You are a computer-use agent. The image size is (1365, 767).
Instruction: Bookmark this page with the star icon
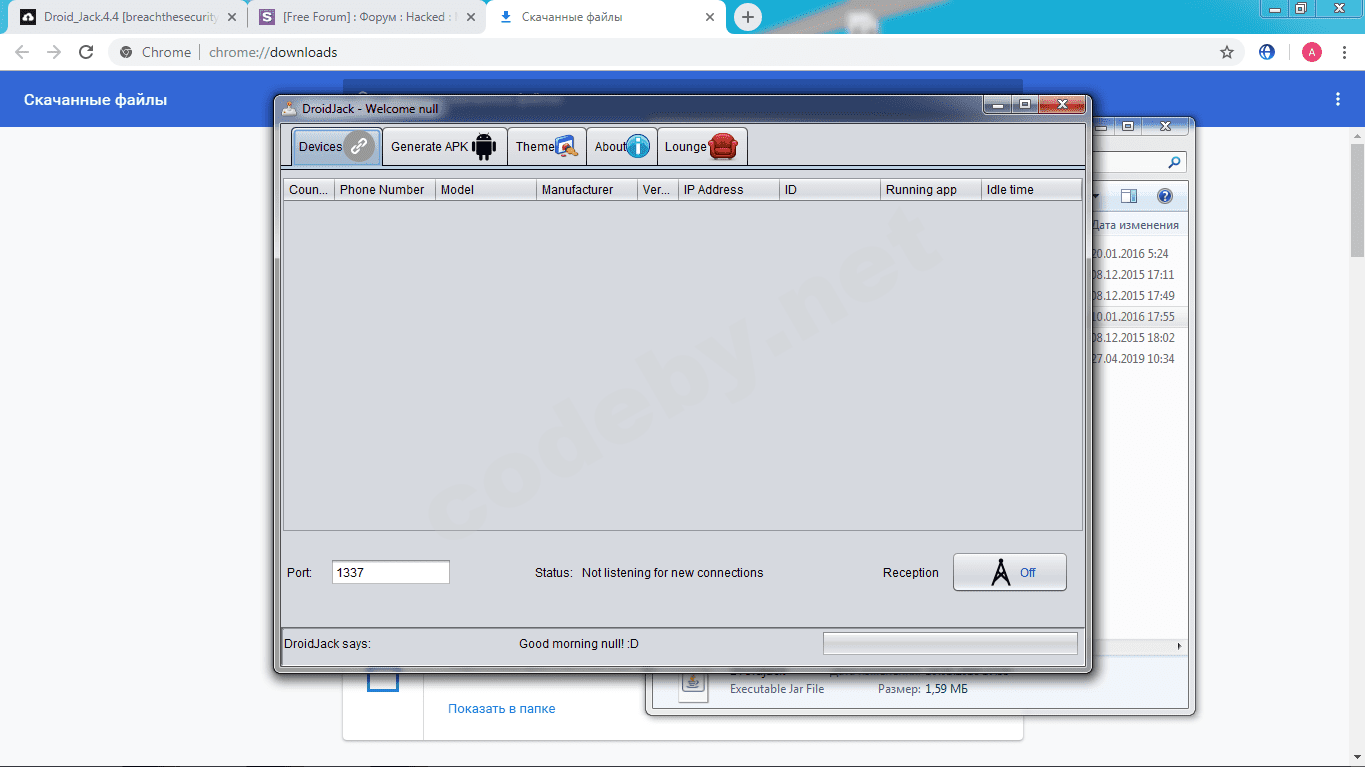1227,52
